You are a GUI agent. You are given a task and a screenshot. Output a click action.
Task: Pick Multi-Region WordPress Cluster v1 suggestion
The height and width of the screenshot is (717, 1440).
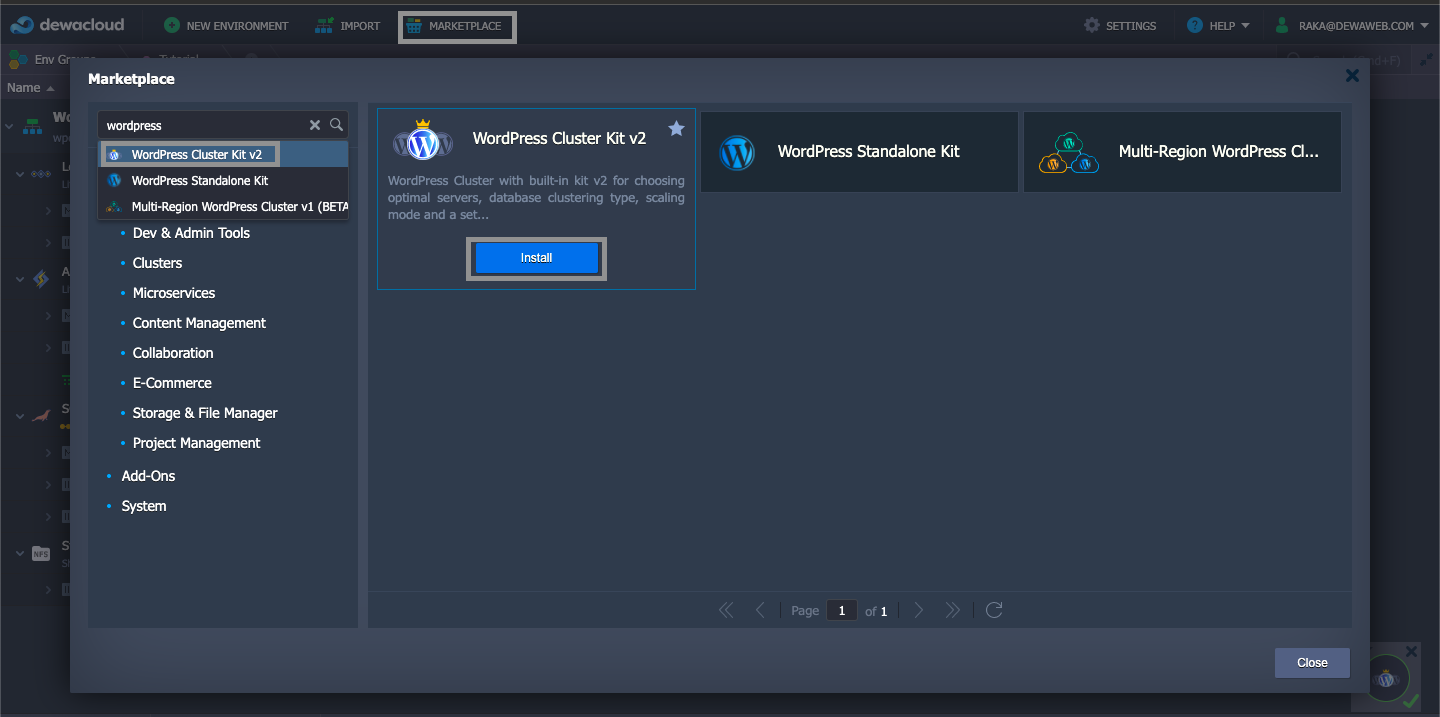point(223,207)
